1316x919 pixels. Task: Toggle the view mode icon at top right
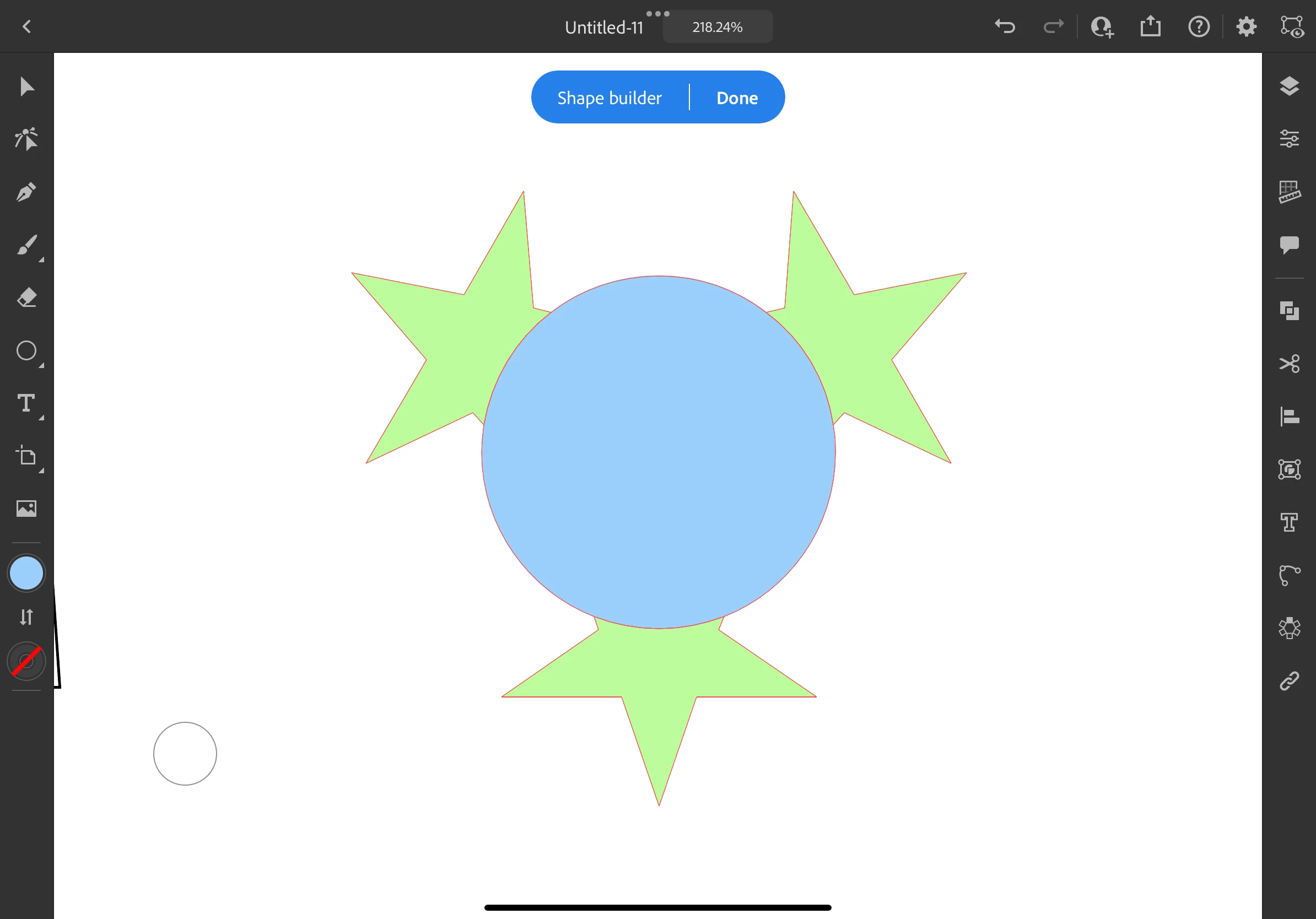pyautogui.click(x=1292, y=27)
